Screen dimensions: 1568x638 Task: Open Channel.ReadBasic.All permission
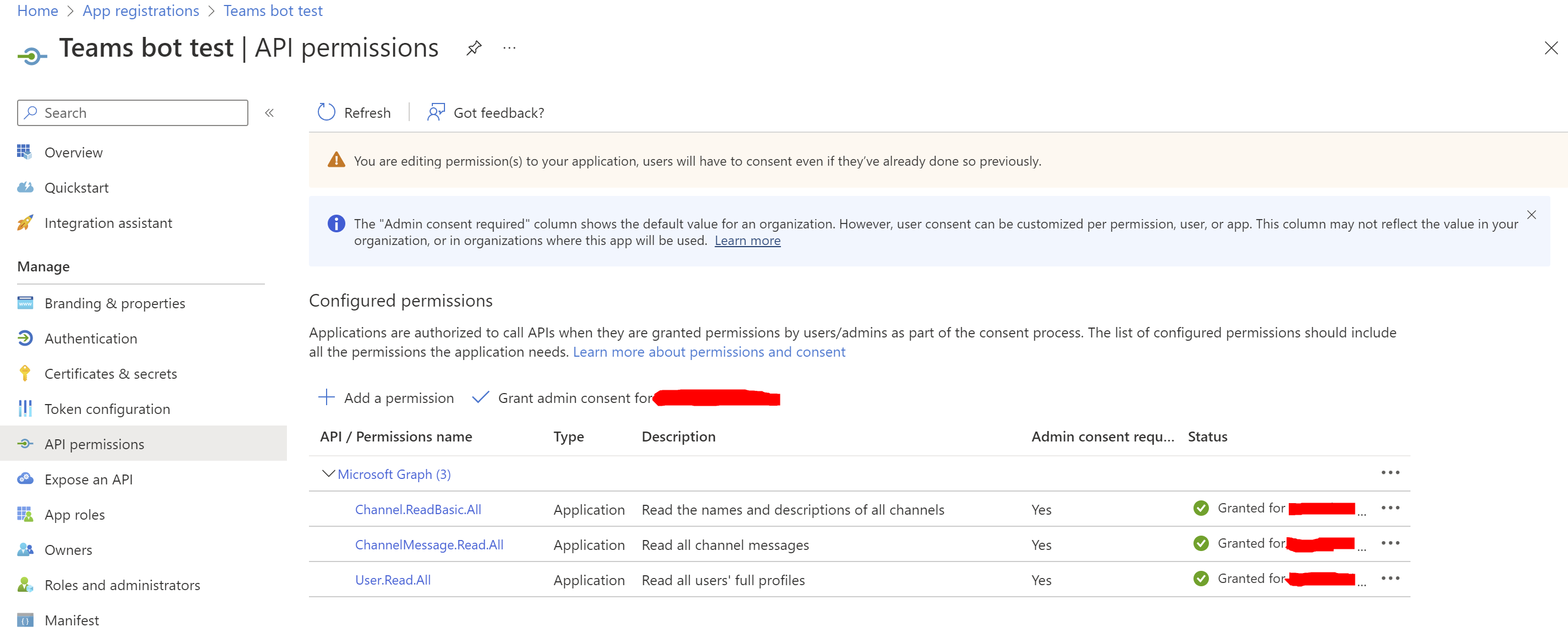coord(418,510)
